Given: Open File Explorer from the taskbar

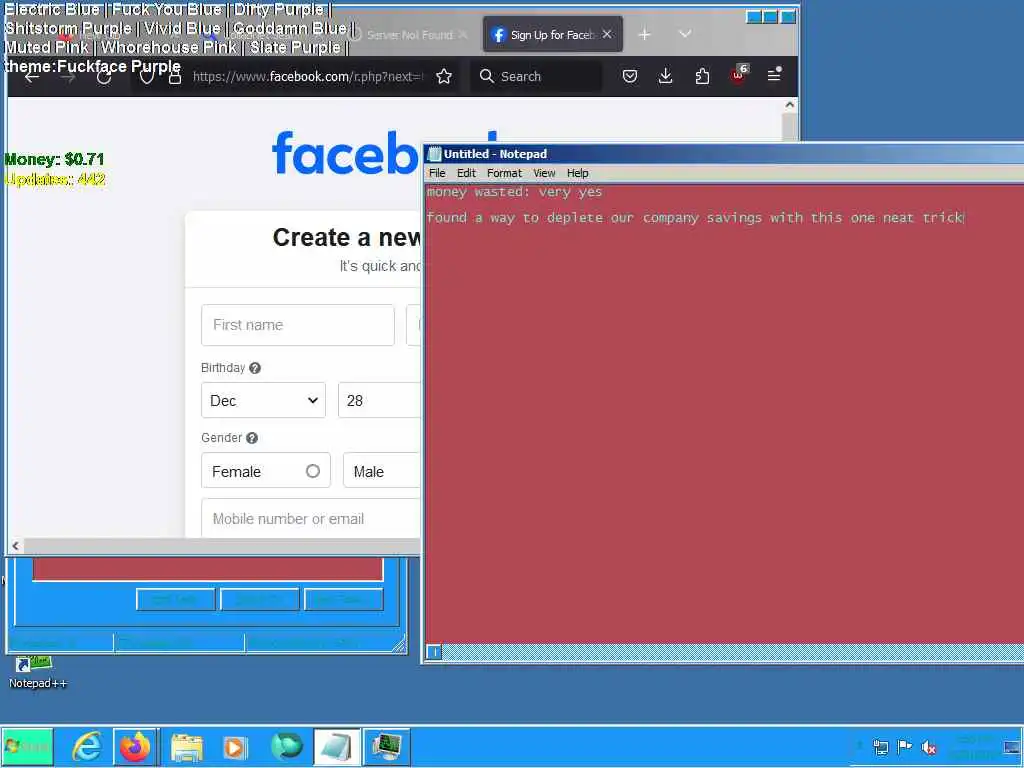Looking at the screenshot, I should (187, 746).
